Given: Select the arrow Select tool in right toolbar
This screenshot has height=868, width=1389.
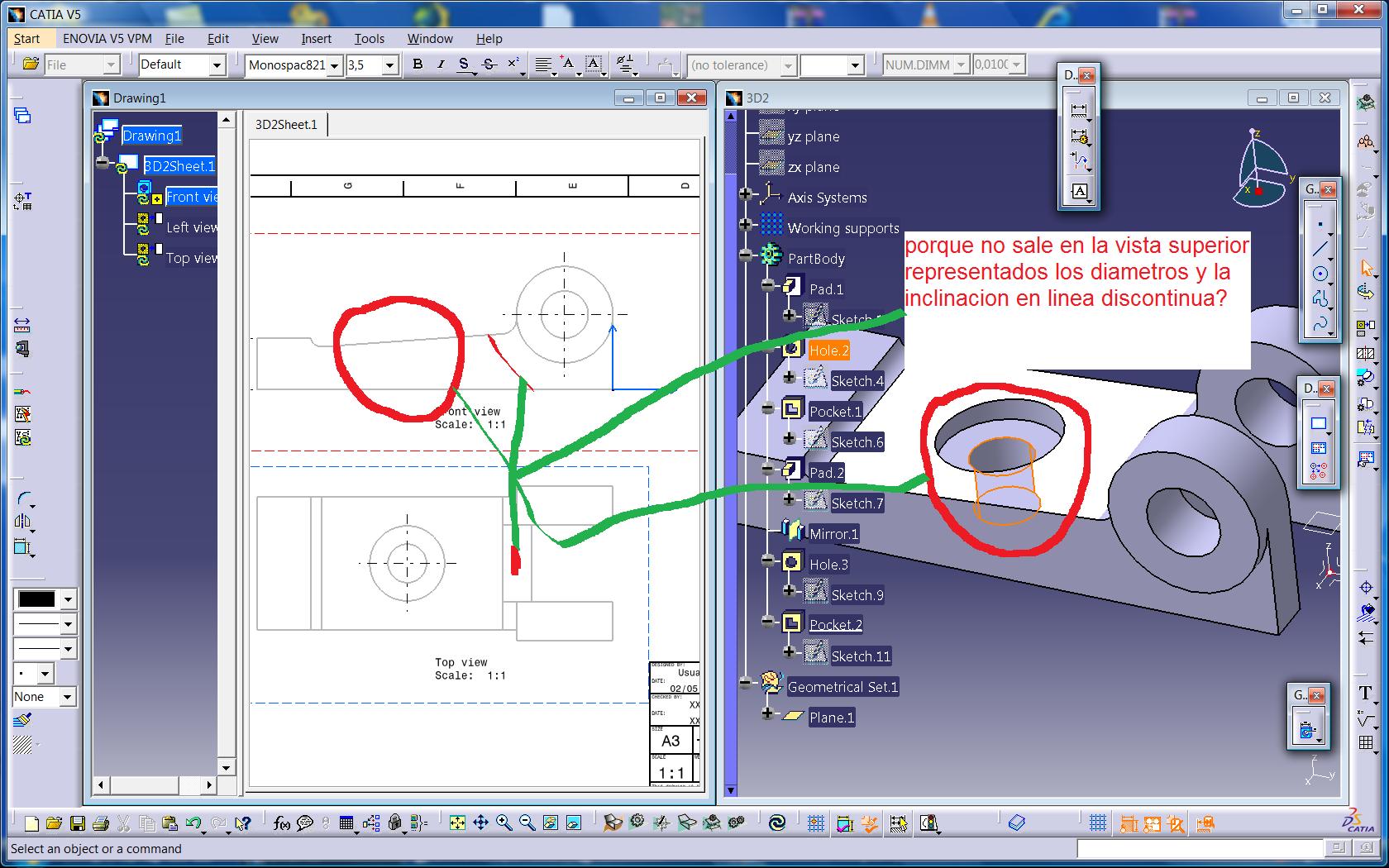Looking at the screenshot, I should (1366, 268).
